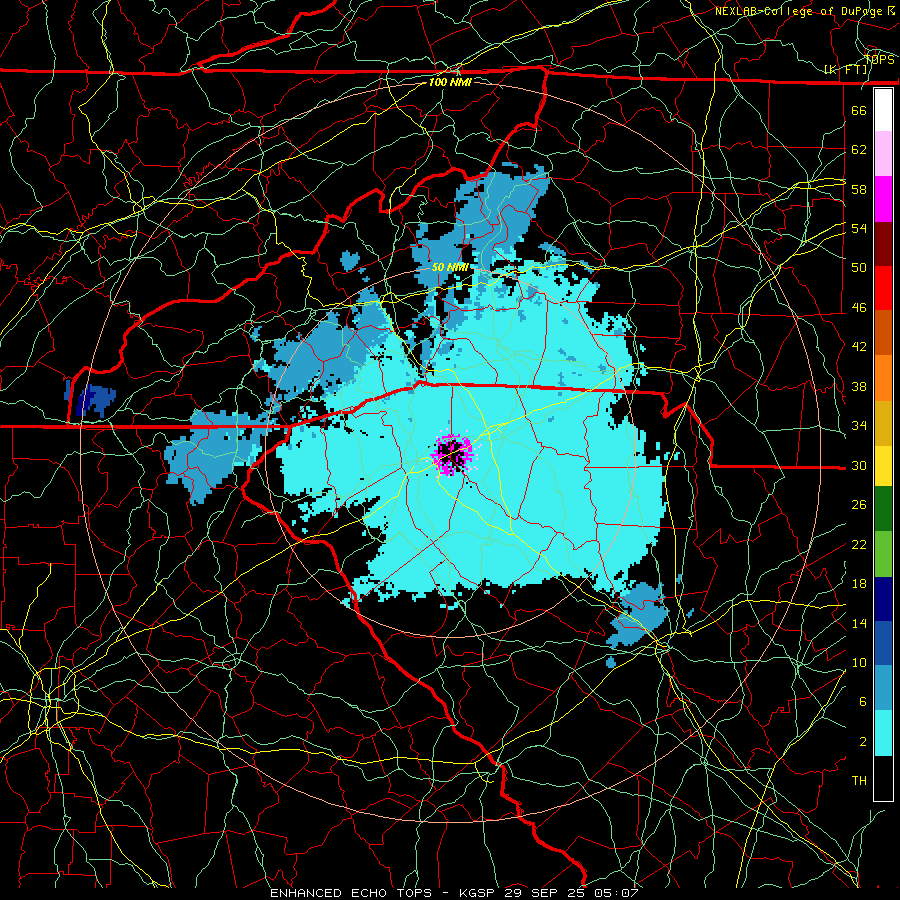Click the legend label 'TH'
The width and height of the screenshot is (900, 900).
(859, 781)
